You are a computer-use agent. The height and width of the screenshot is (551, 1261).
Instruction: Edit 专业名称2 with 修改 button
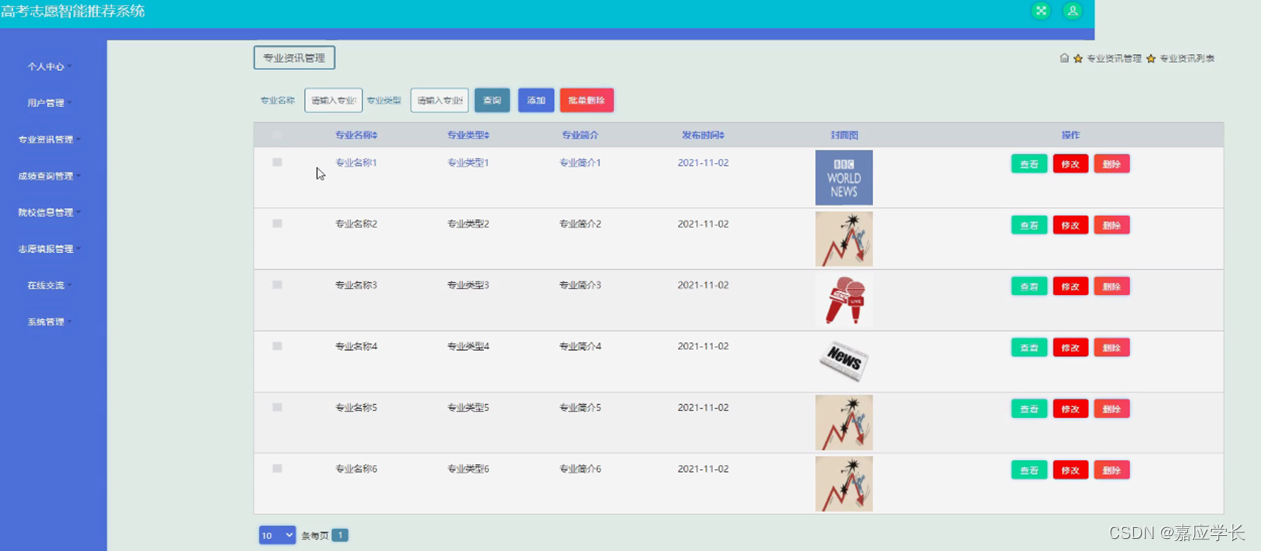pos(1070,225)
